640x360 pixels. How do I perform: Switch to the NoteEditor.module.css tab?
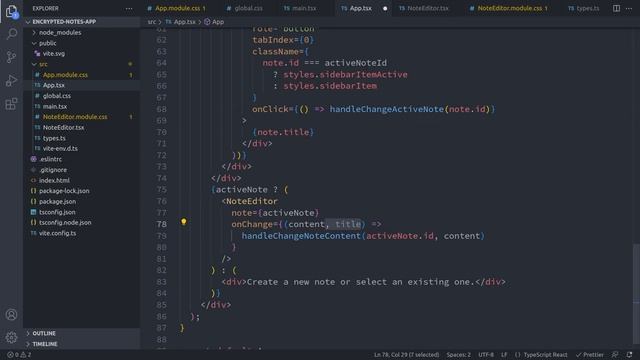(x=510, y=8)
